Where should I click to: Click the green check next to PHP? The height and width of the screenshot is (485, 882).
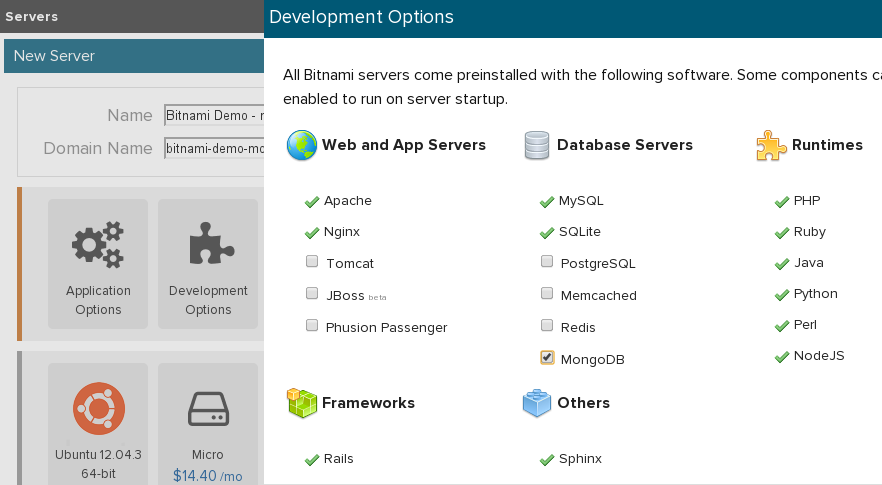coord(782,201)
